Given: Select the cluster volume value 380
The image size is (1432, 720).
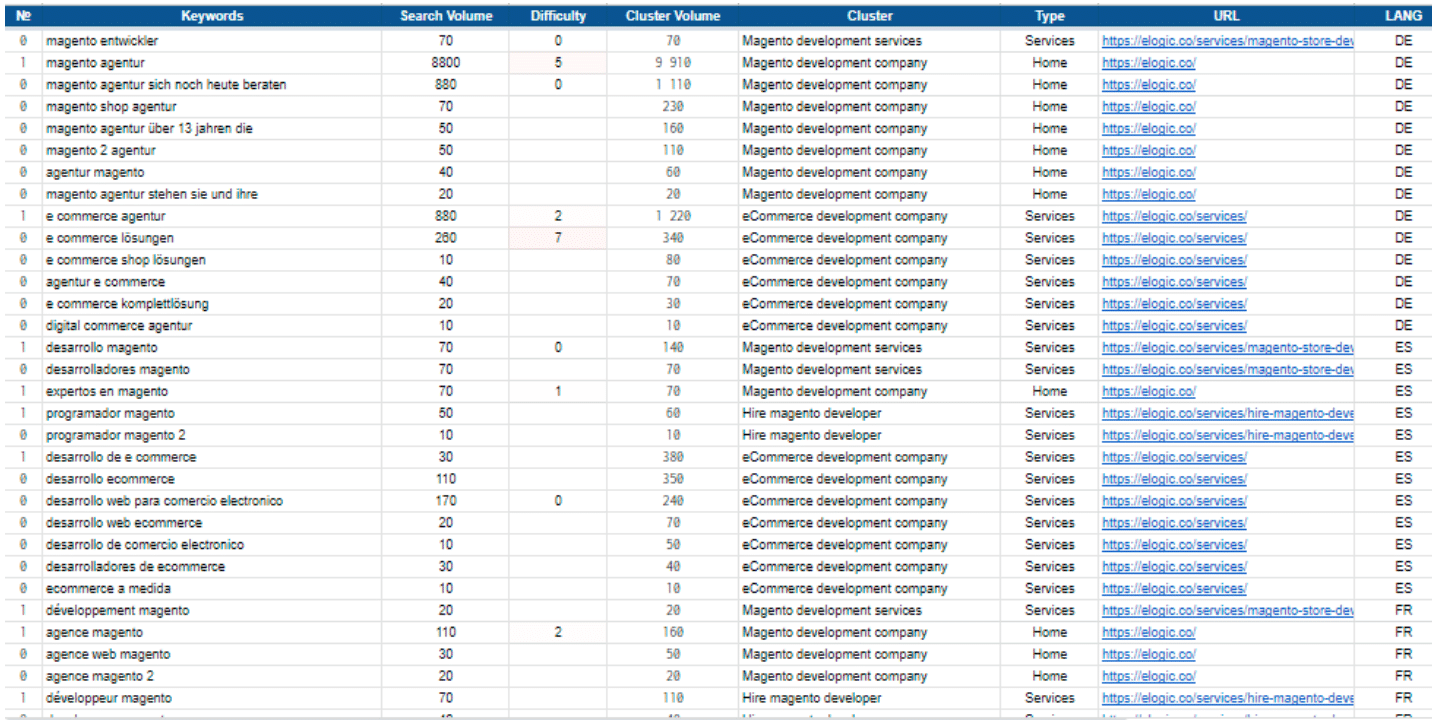Looking at the screenshot, I should pyautogui.click(x=673, y=457).
